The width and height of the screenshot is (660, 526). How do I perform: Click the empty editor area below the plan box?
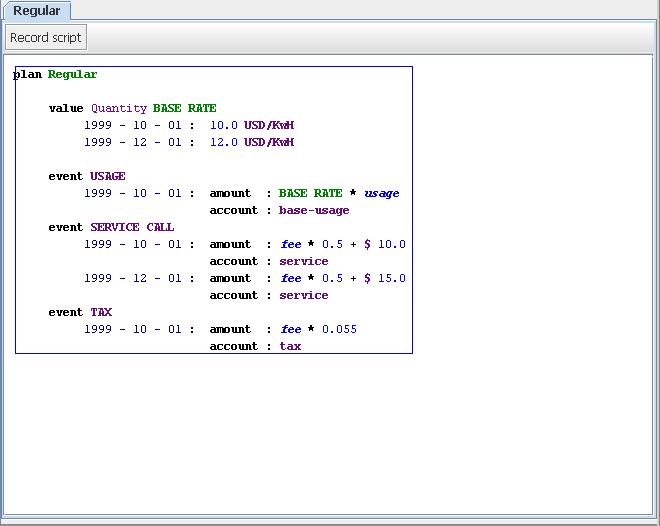[330, 430]
